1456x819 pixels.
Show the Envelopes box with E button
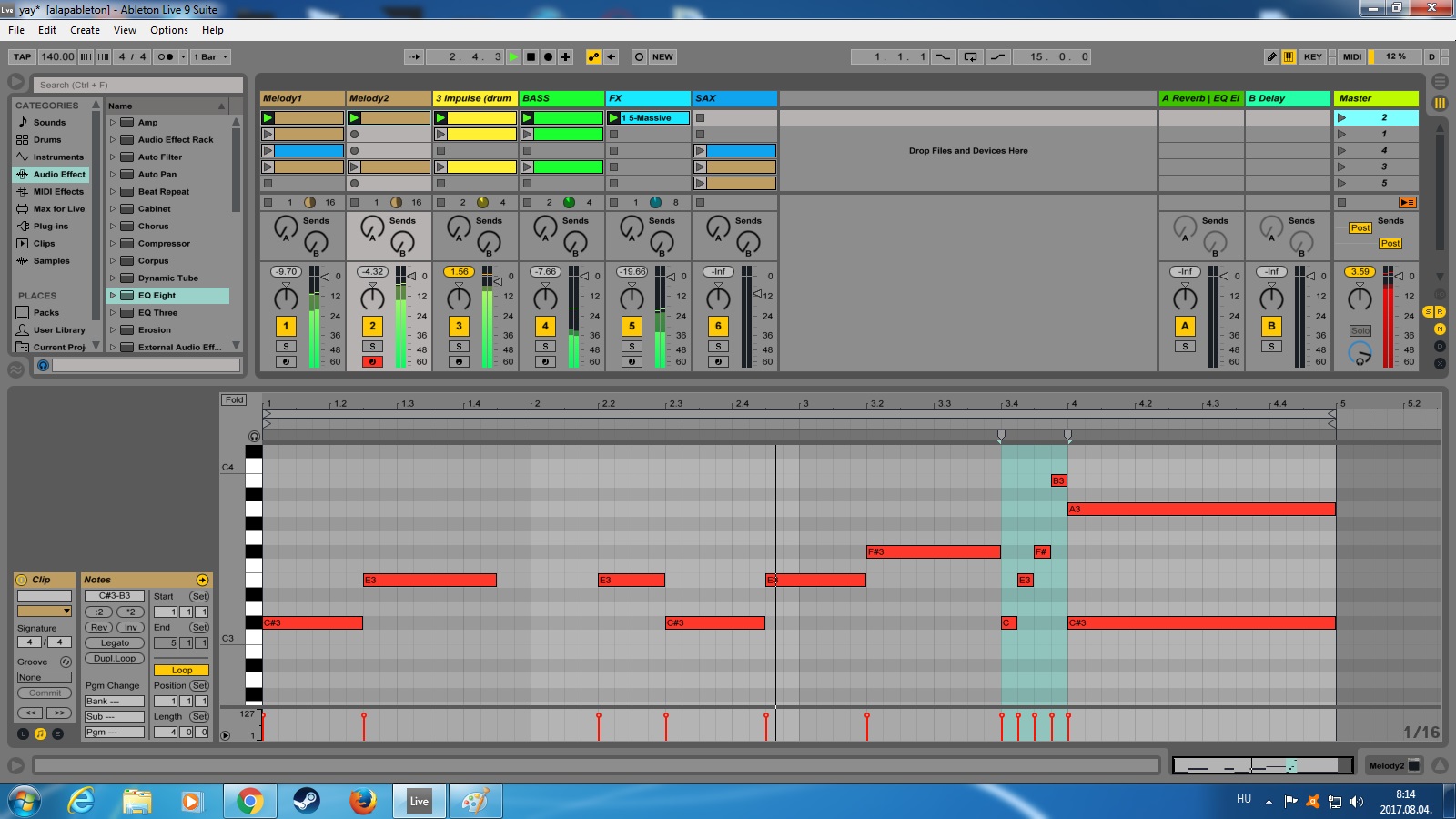tap(57, 733)
